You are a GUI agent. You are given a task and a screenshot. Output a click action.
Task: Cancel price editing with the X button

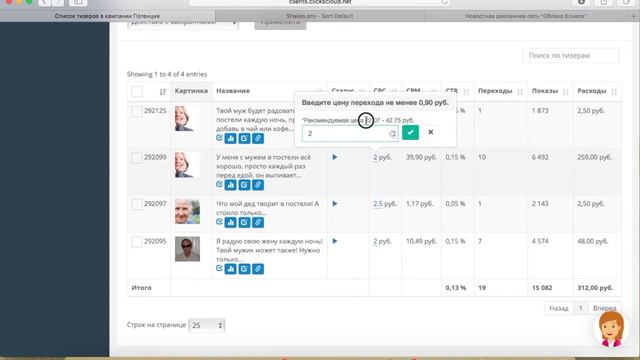coord(431,133)
